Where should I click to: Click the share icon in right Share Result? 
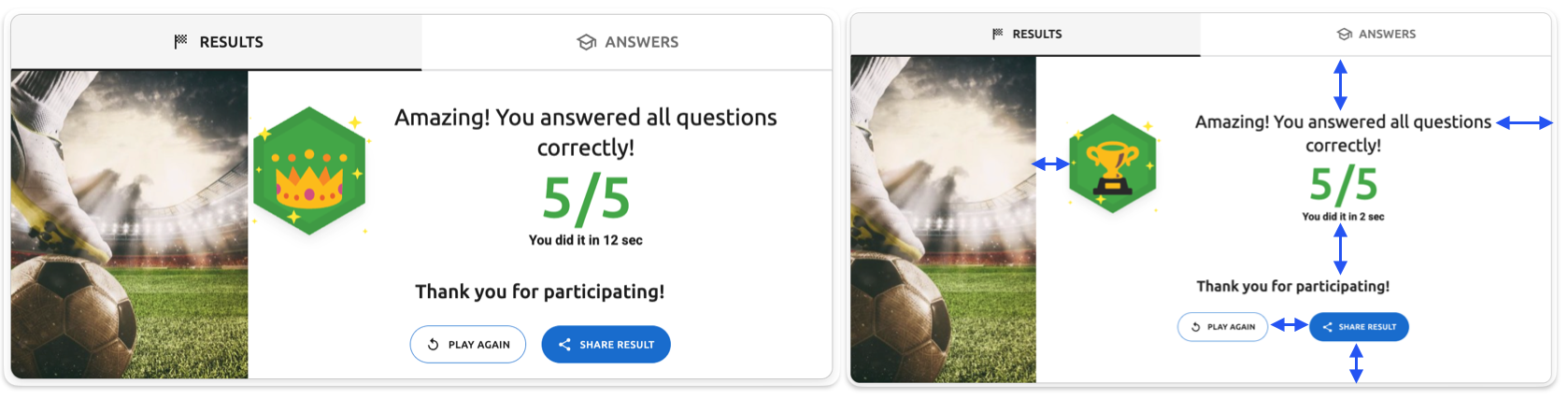[x=1327, y=327]
